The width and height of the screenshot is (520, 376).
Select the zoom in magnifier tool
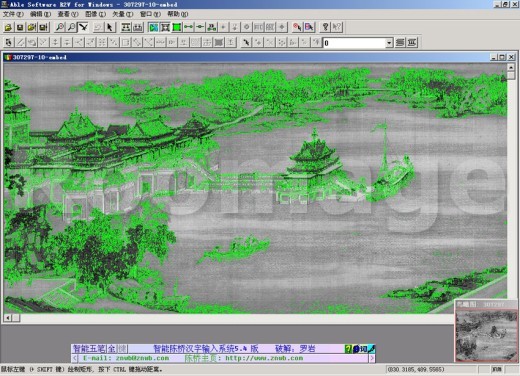pos(60,27)
